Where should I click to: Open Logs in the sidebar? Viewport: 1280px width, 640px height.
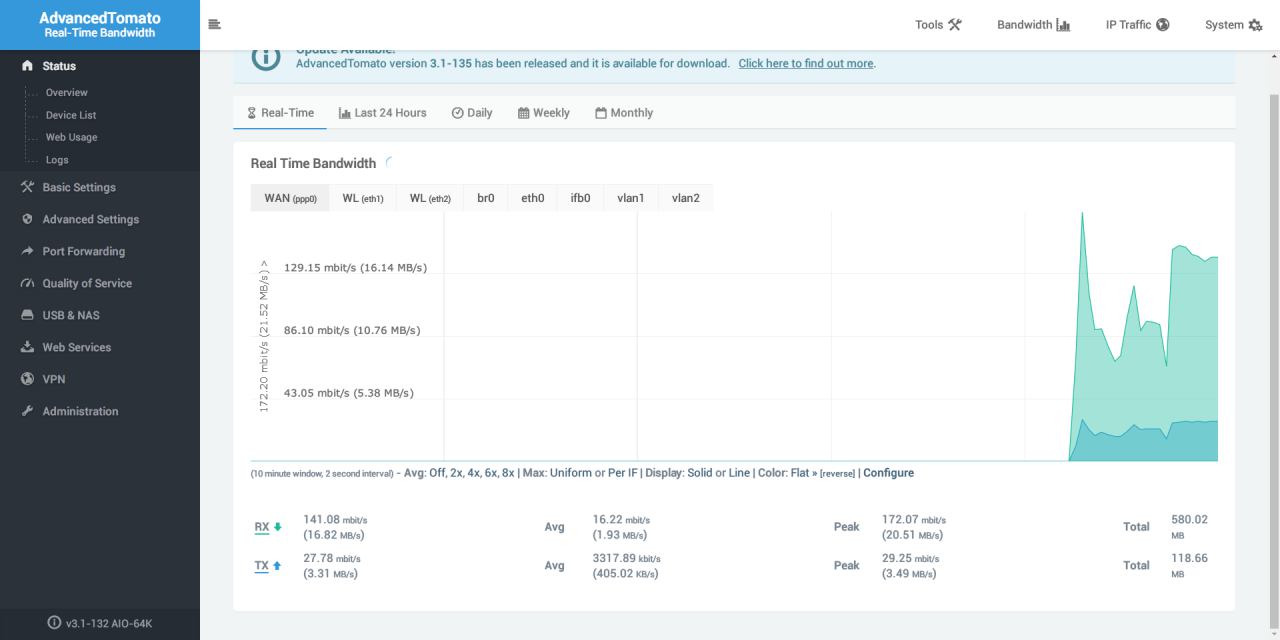[x=57, y=160]
